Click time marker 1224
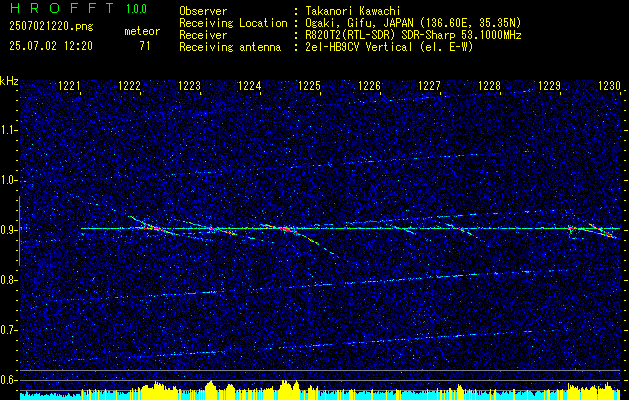Viewport: 629px width, 400px height. [x=250, y=85]
